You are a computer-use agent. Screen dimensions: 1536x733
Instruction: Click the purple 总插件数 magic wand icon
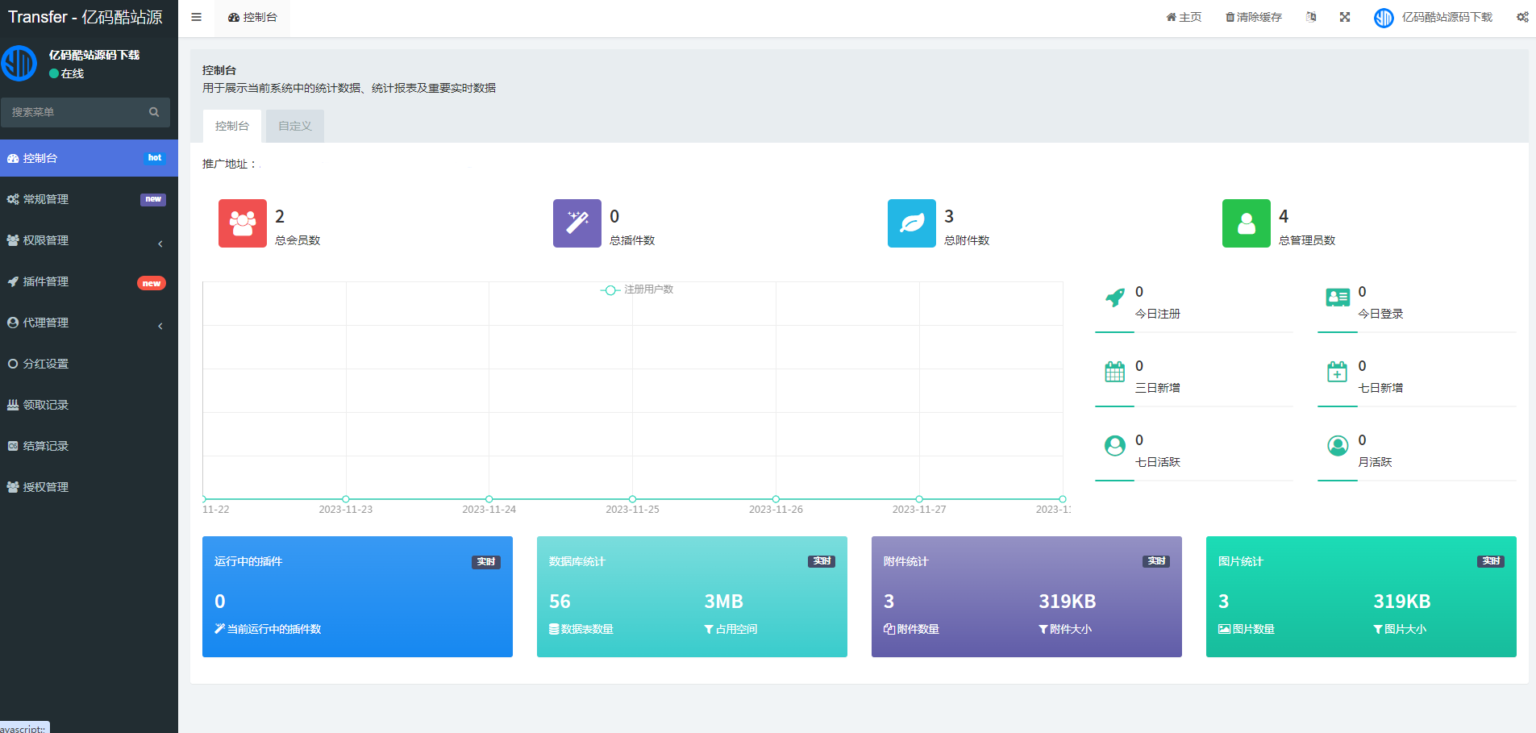[577, 223]
